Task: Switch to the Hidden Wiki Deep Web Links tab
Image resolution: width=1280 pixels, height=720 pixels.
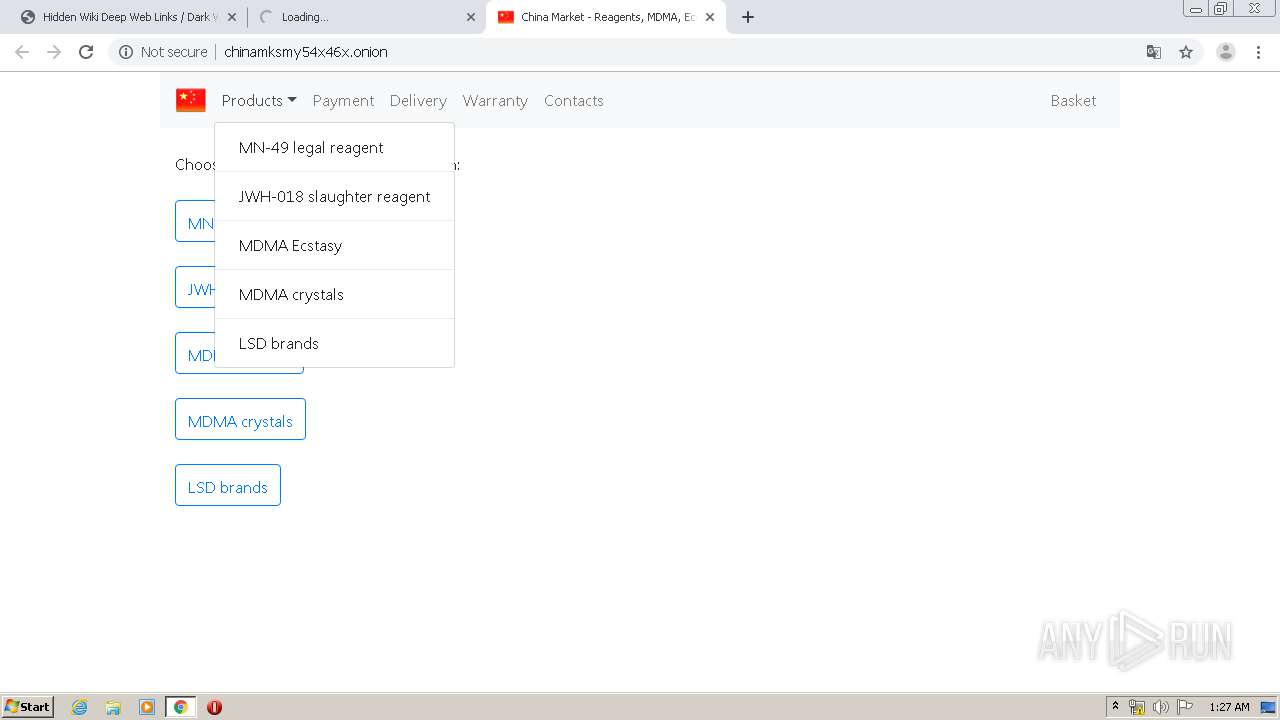Action: click(x=126, y=17)
